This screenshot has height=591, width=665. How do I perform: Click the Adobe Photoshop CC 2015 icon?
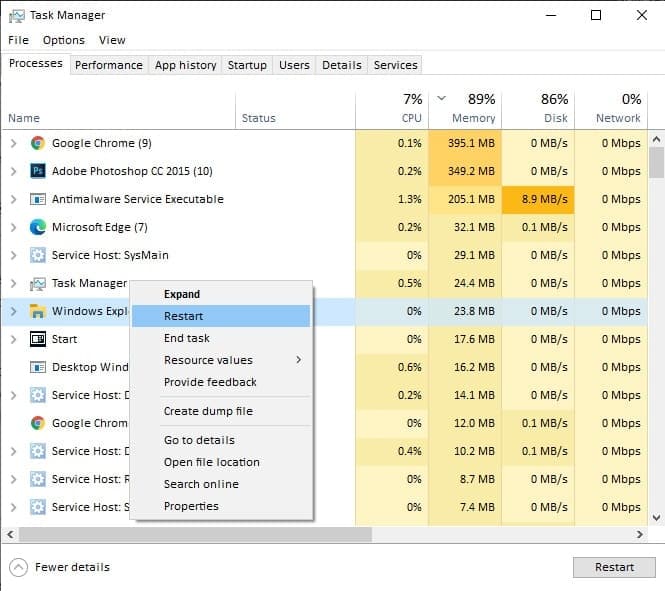38,171
